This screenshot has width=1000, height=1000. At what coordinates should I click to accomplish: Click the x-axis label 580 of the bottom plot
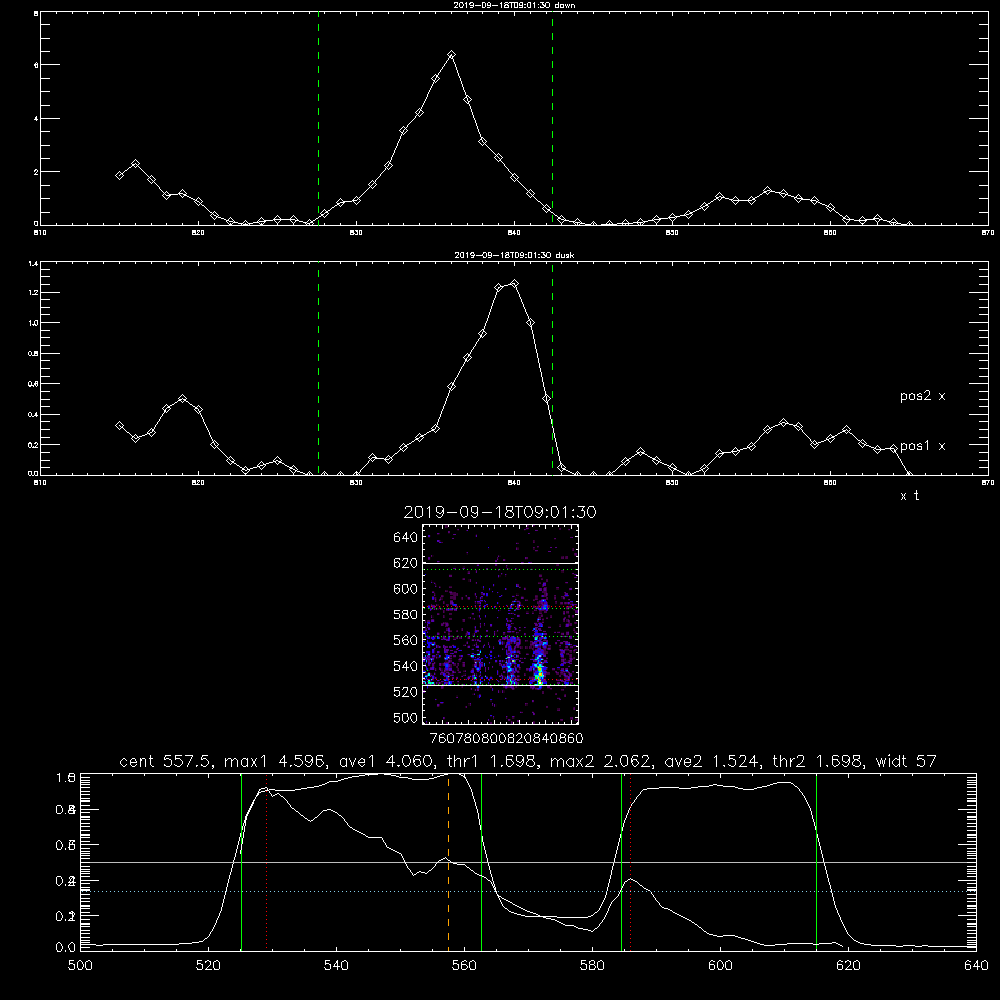pyautogui.click(x=592, y=966)
